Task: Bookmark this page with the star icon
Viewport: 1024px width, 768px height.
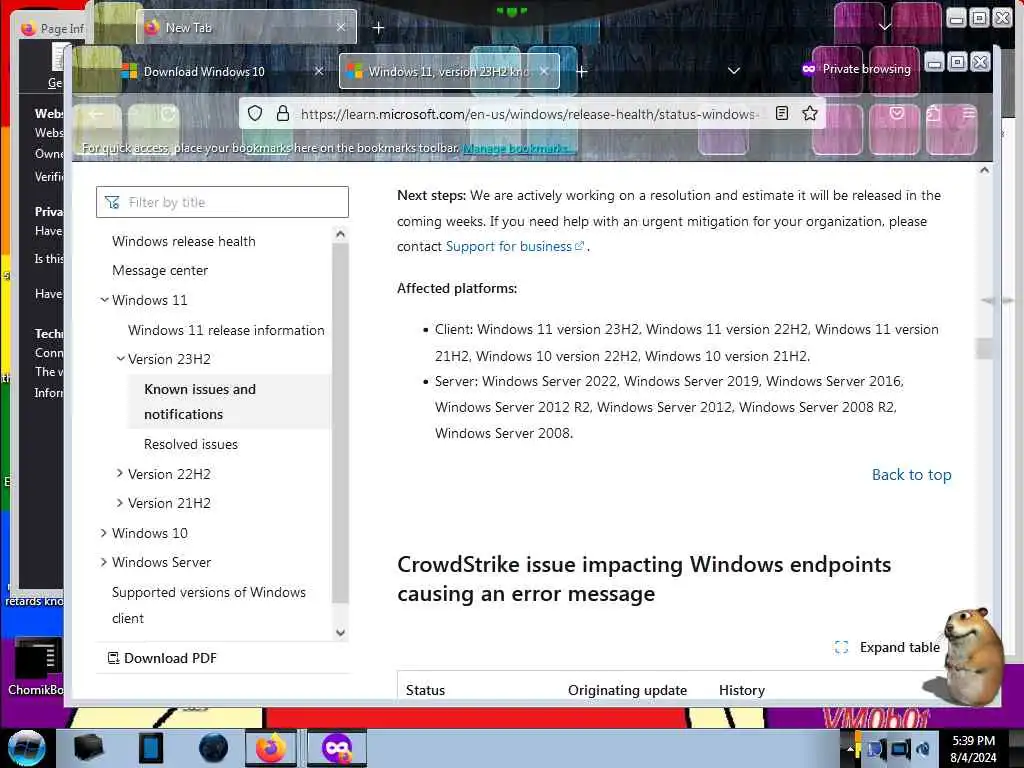Action: point(810,114)
